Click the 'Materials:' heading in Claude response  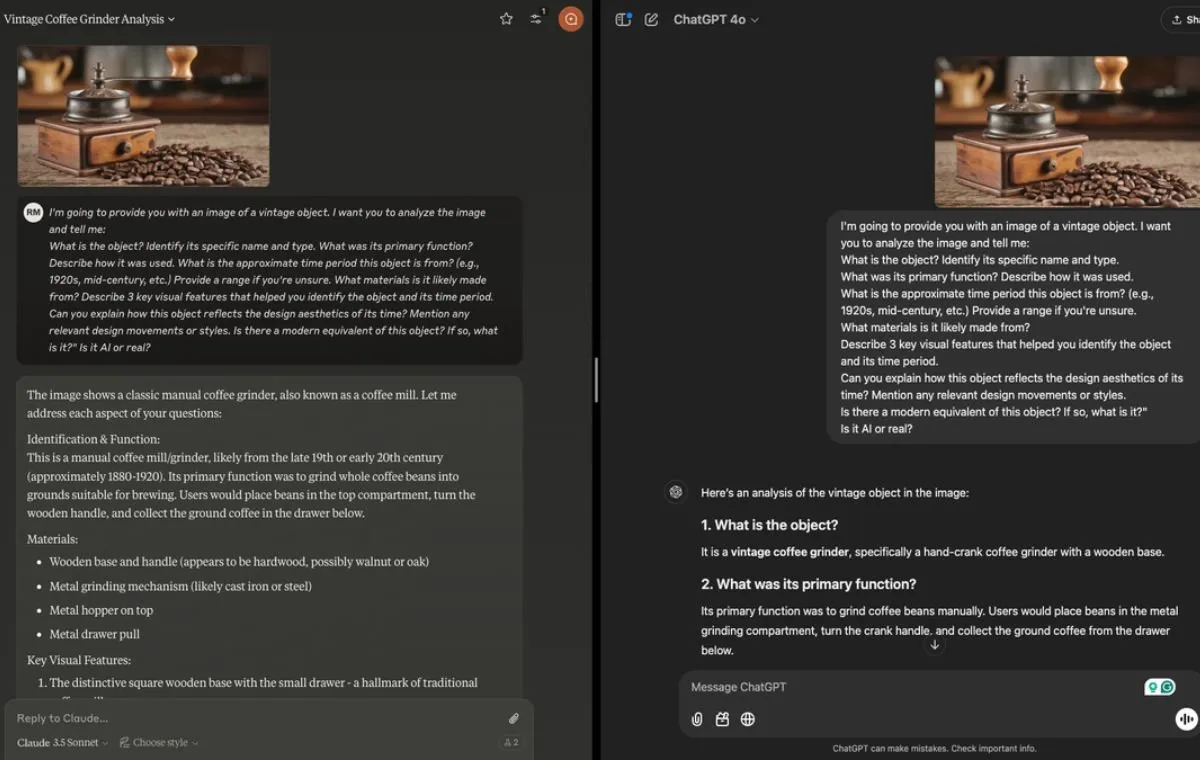52,539
